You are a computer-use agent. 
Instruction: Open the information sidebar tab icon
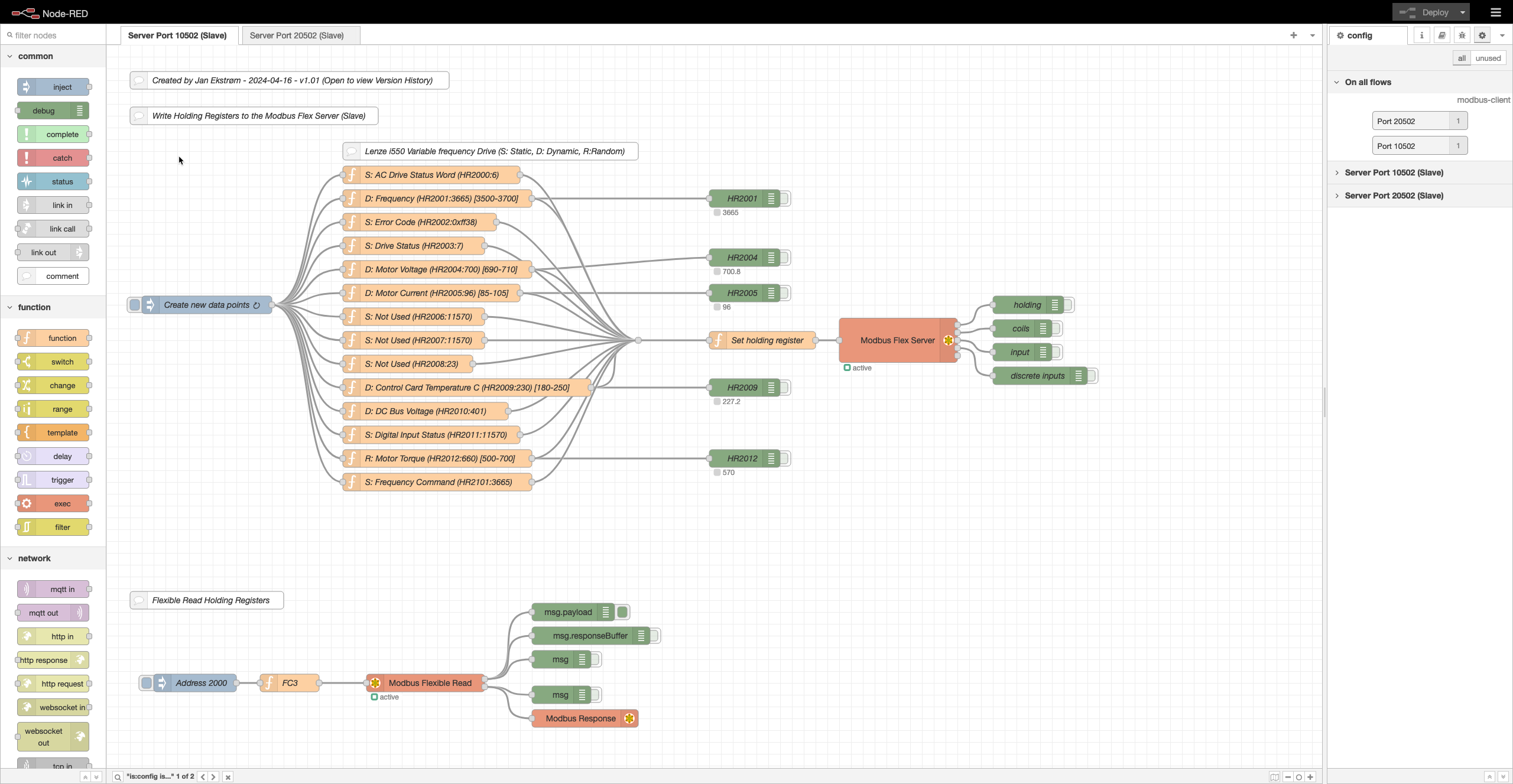click(1422, 35)
